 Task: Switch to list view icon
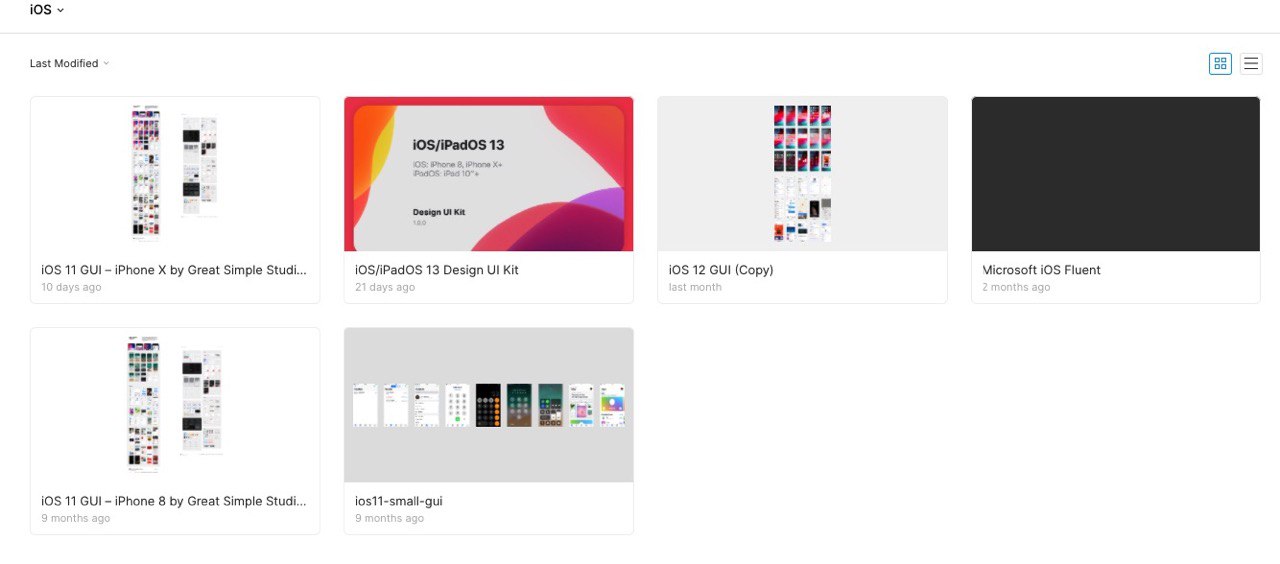coord(1251,63)
